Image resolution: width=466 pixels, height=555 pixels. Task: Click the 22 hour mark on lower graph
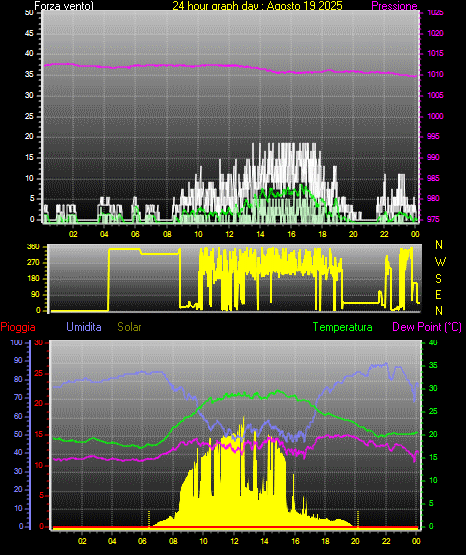coord(386,541)
